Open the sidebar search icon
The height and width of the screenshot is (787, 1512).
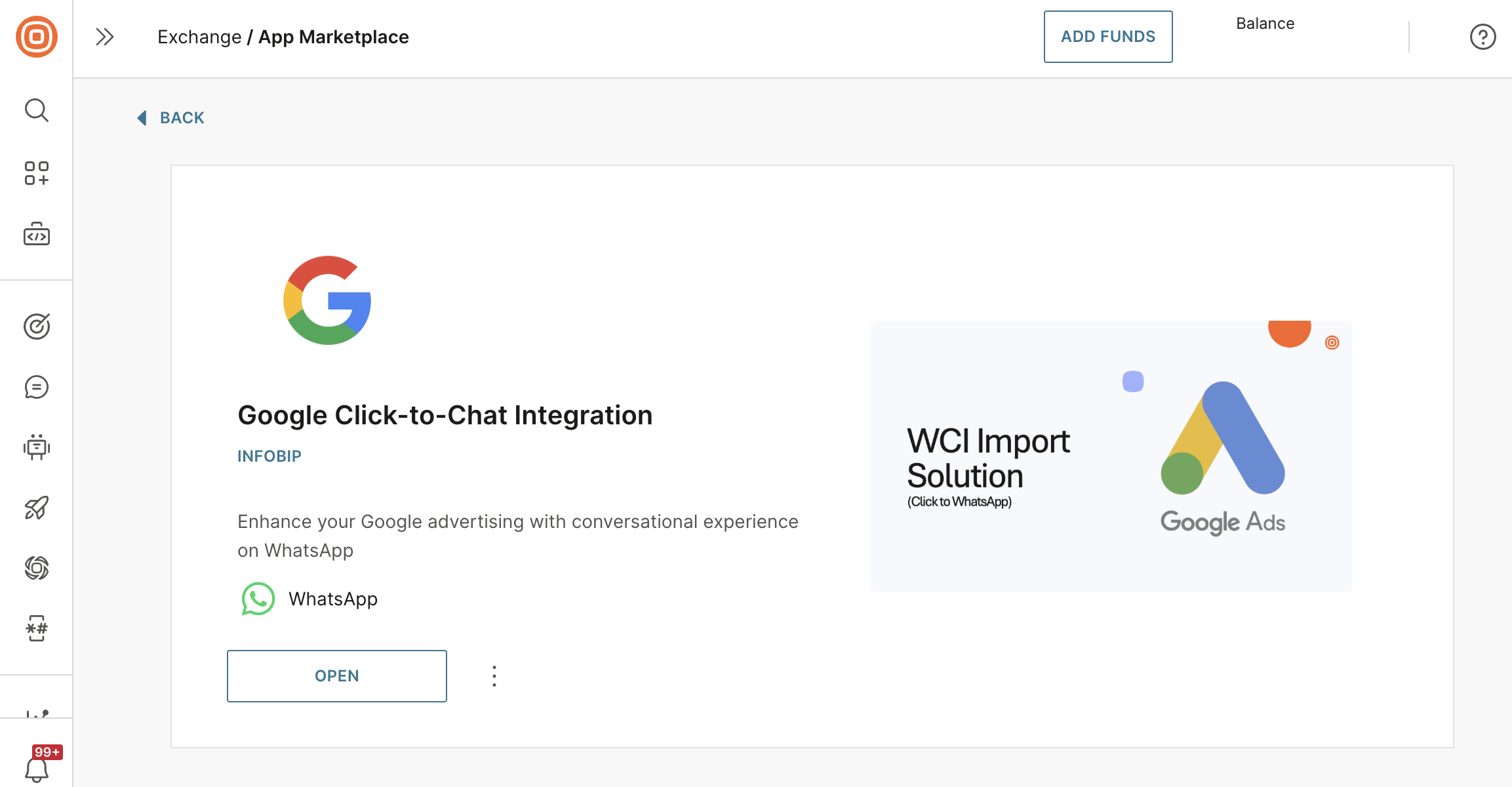[37, 110]
